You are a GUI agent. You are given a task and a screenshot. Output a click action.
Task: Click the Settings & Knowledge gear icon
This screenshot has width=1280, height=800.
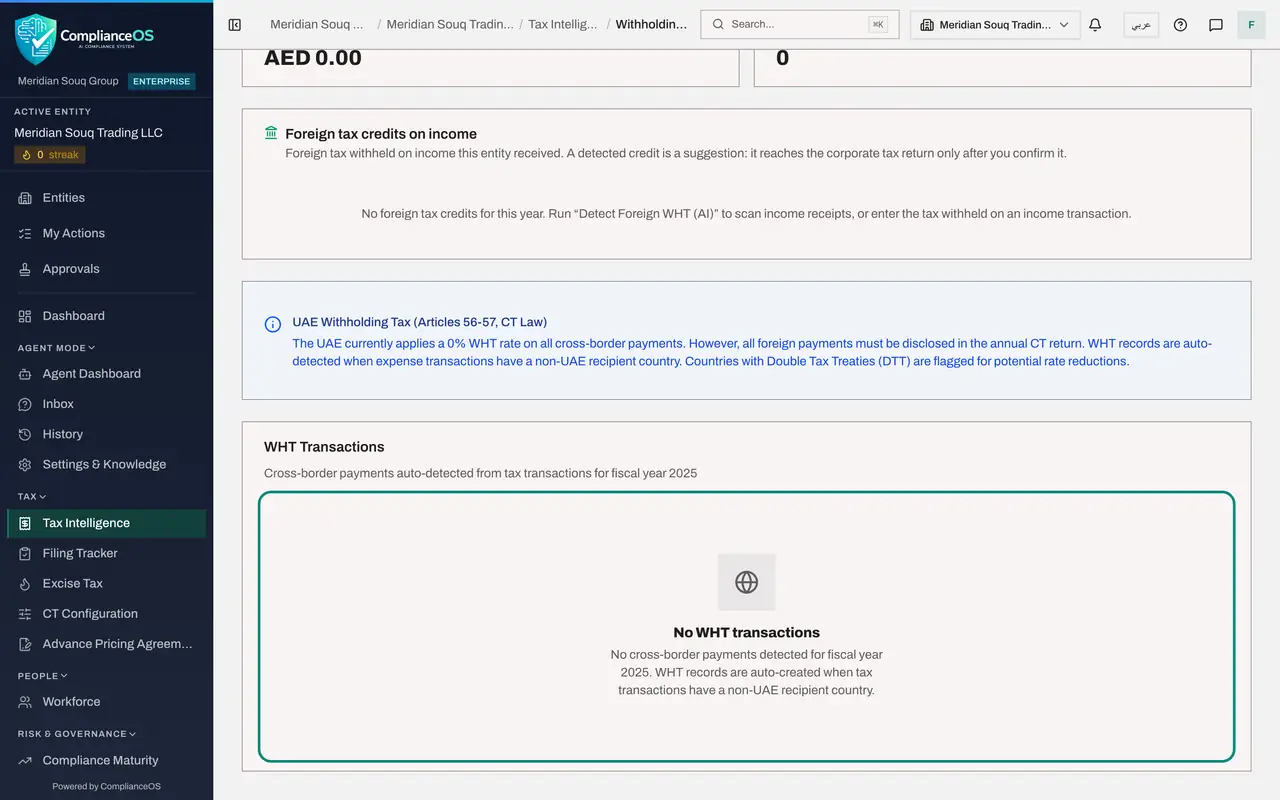25,464
